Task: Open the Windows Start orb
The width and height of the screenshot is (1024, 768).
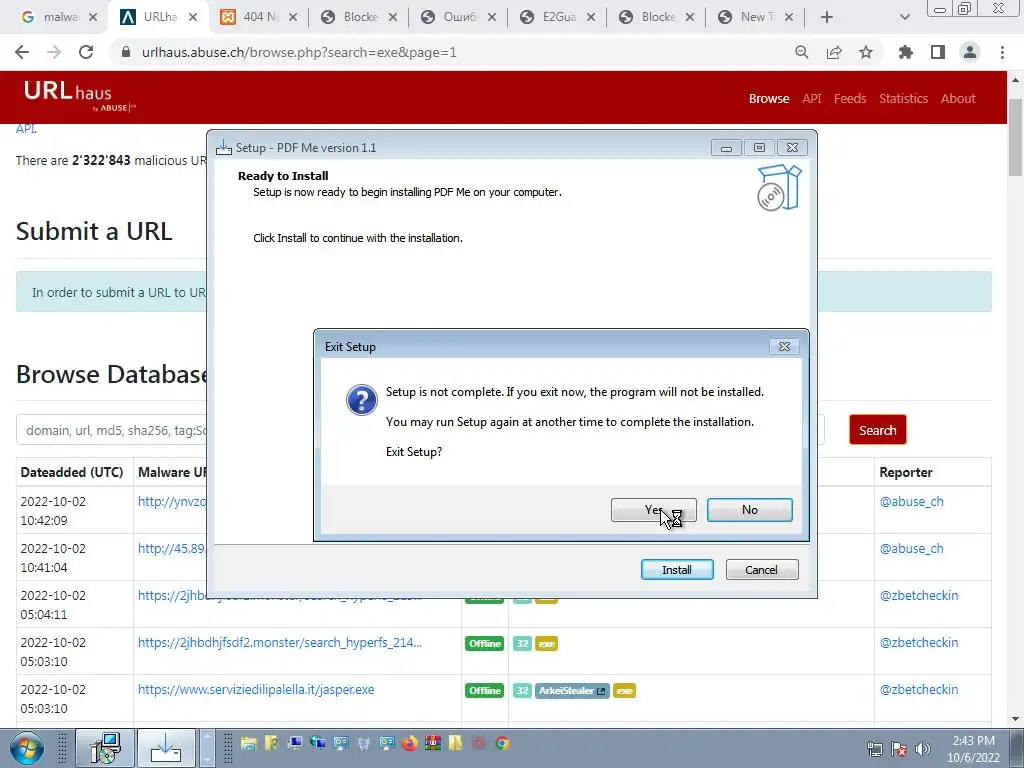Action: click(27, 748)
